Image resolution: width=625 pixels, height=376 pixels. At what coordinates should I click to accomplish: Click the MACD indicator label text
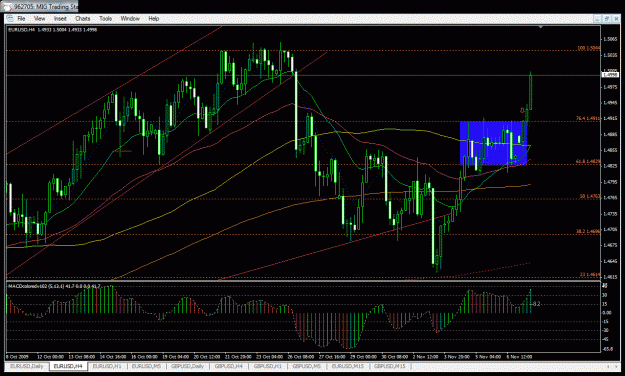[x=54, y=286]
